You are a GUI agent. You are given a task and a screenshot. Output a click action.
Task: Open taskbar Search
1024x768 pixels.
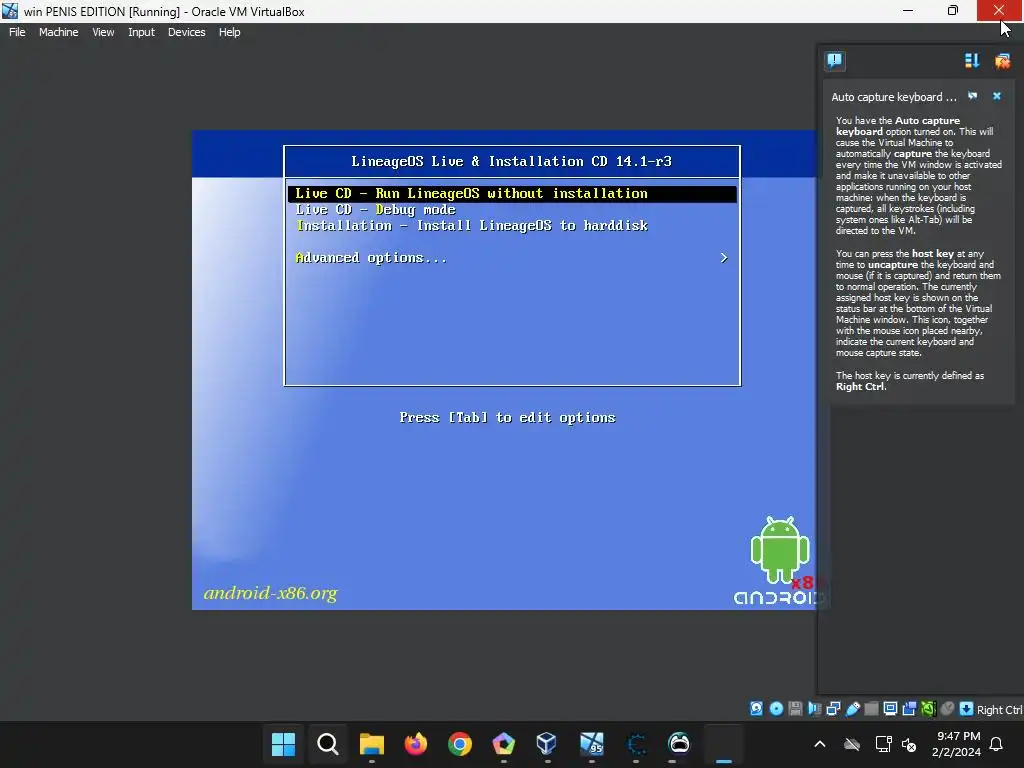328,744
